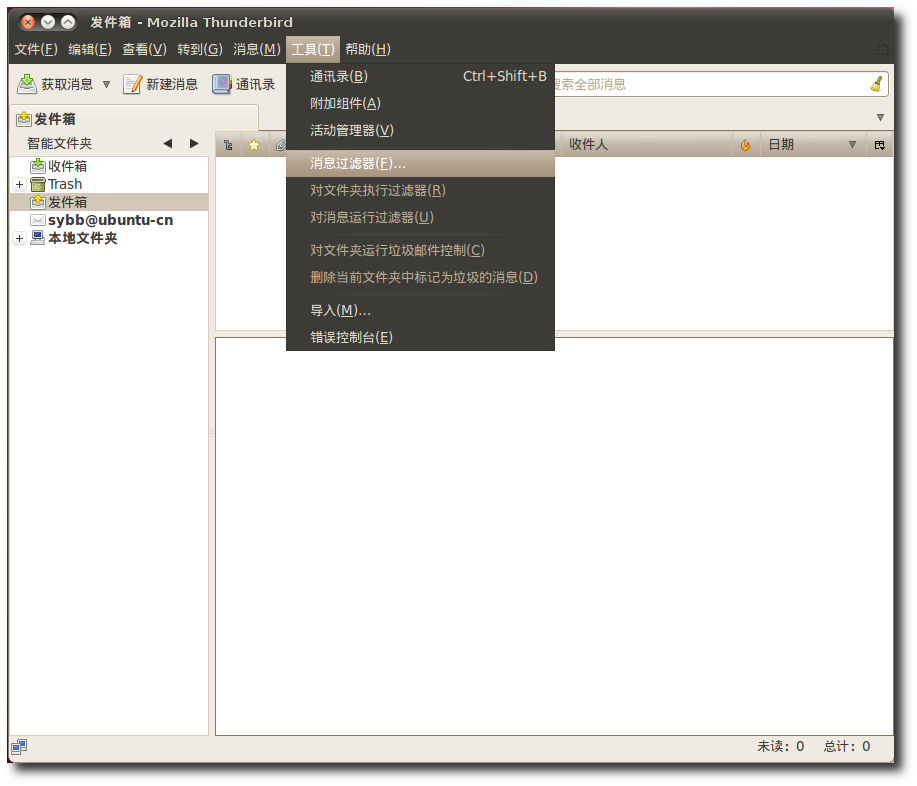Maximize the Thunderbird window

tap(68, 22)
